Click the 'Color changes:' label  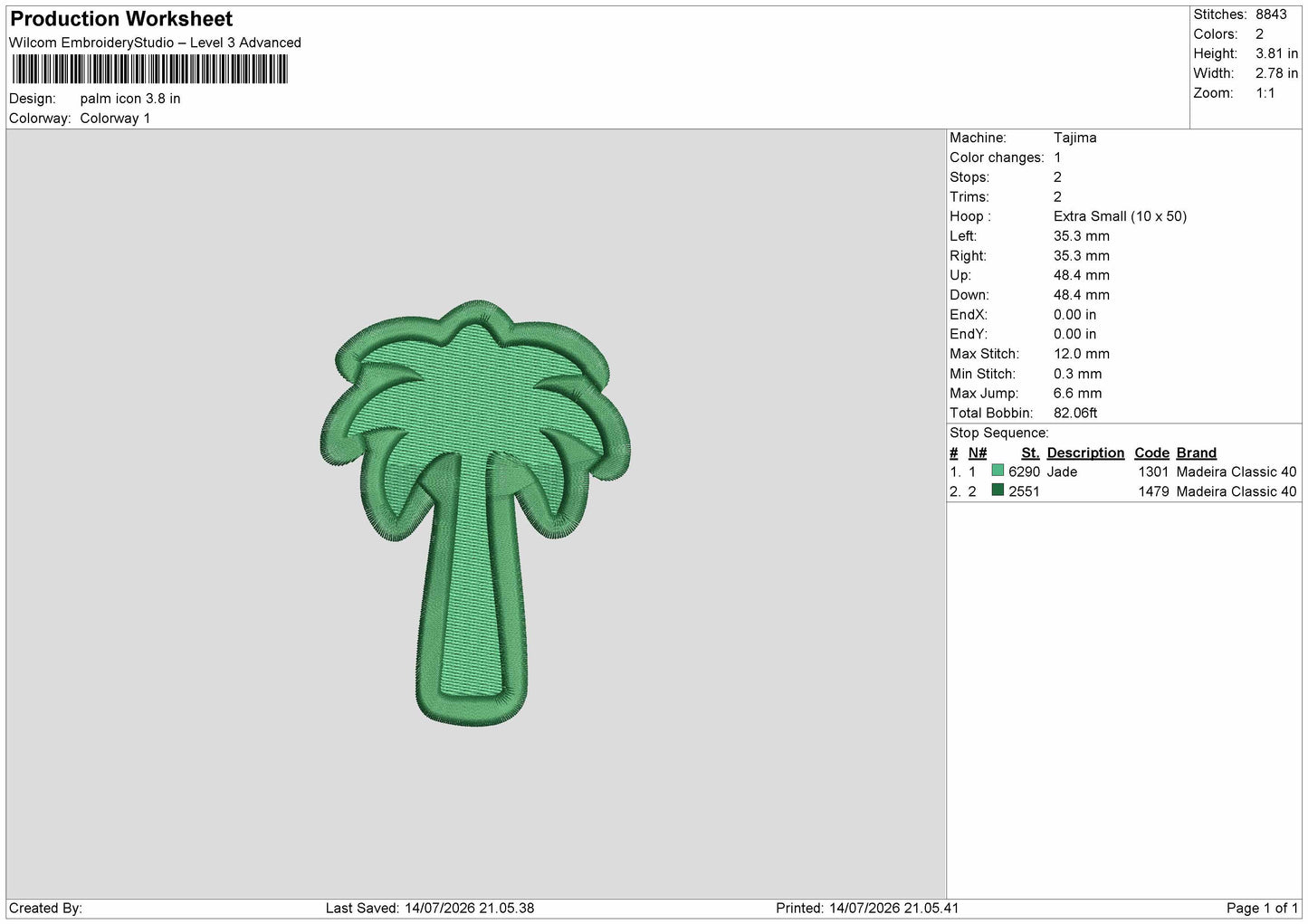coord(997,157)
